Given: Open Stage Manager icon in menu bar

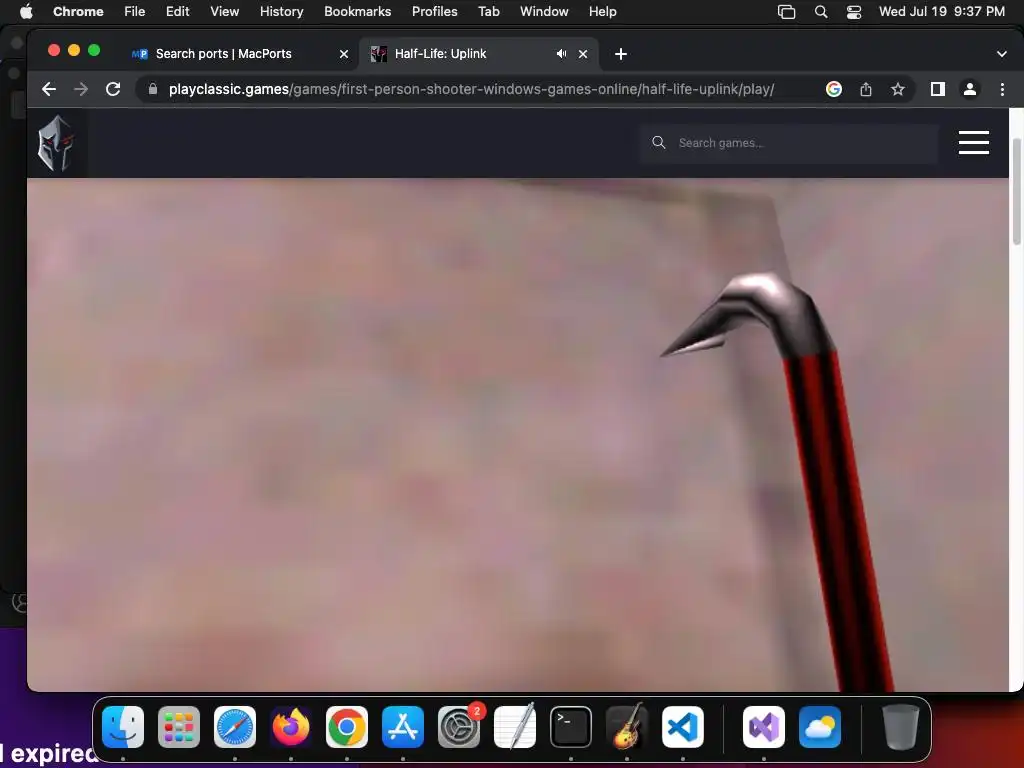Looking at the screenshot, I should [x=786, y=12].
